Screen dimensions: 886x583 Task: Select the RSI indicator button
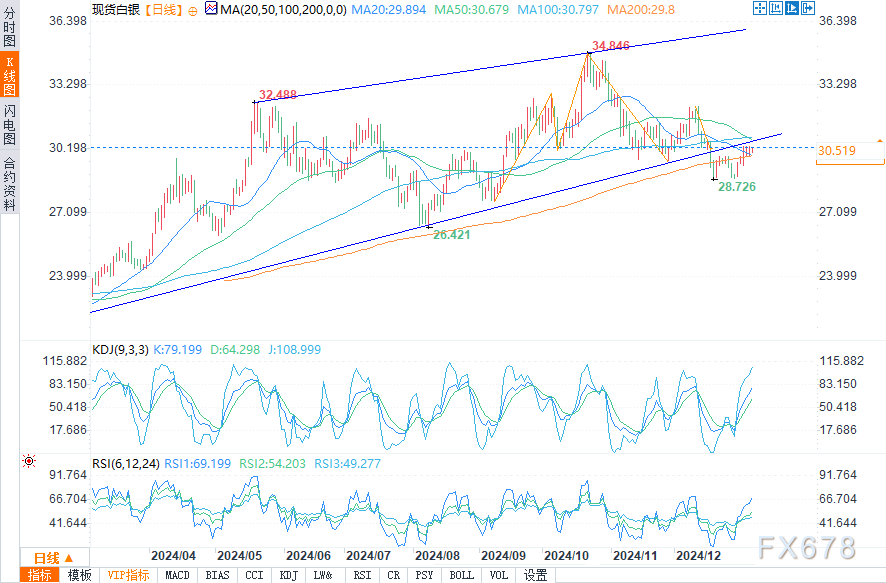point(362,575)
